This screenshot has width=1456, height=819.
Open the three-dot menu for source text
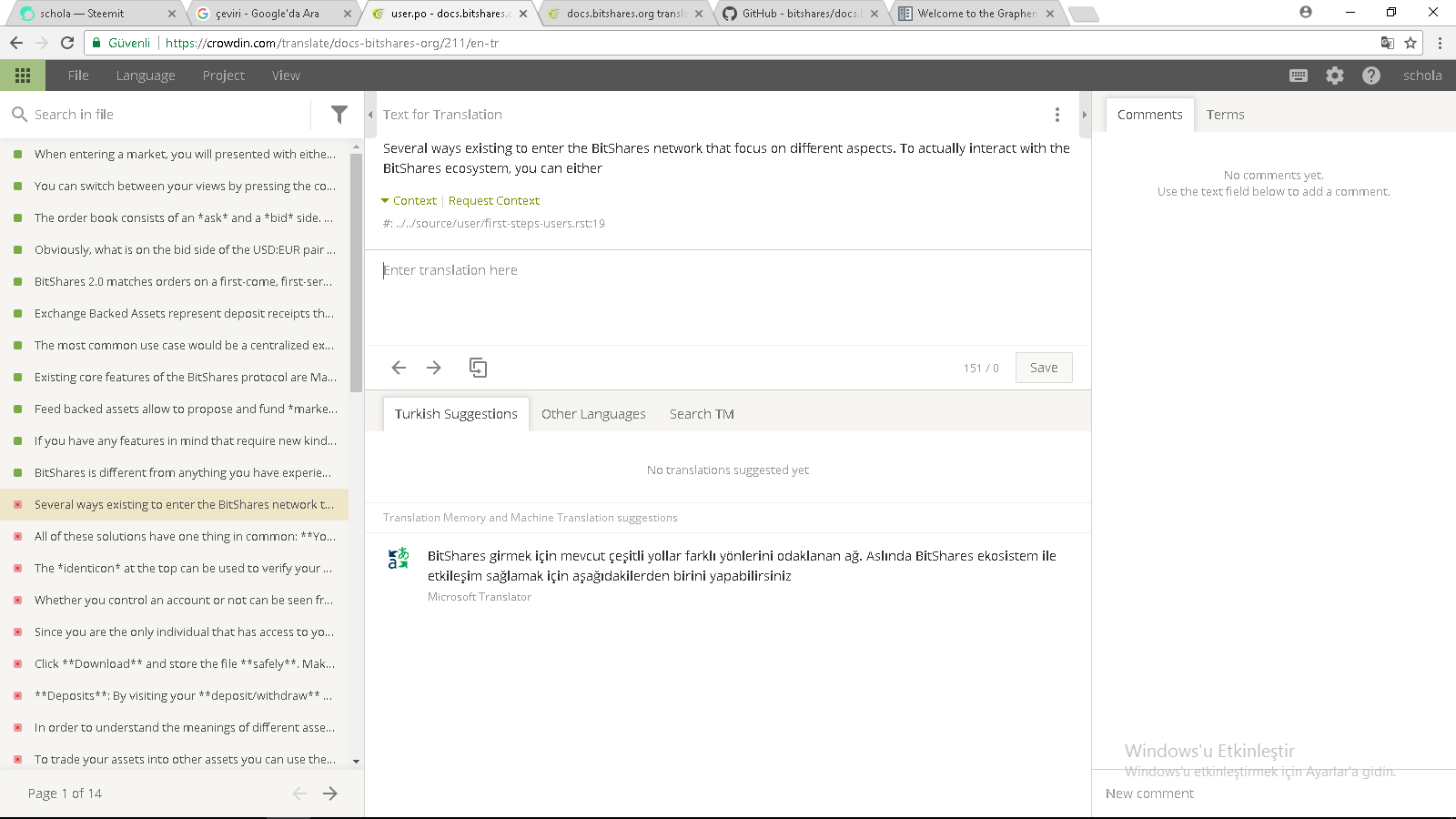[x=1057, y=115]
